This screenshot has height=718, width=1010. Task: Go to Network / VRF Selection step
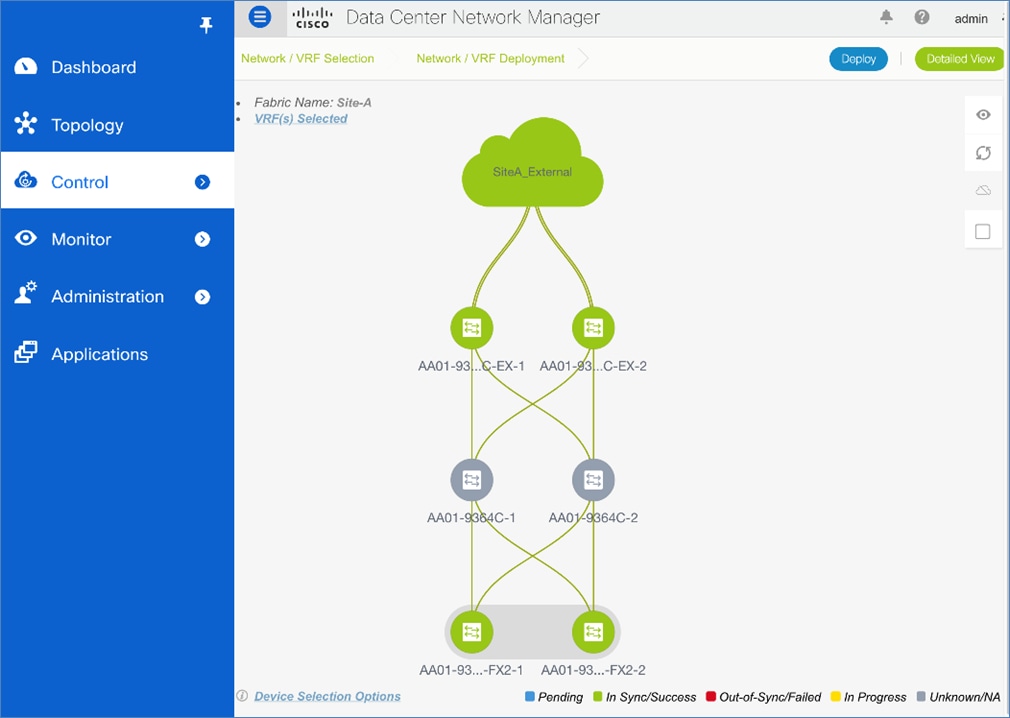point(307,59)
